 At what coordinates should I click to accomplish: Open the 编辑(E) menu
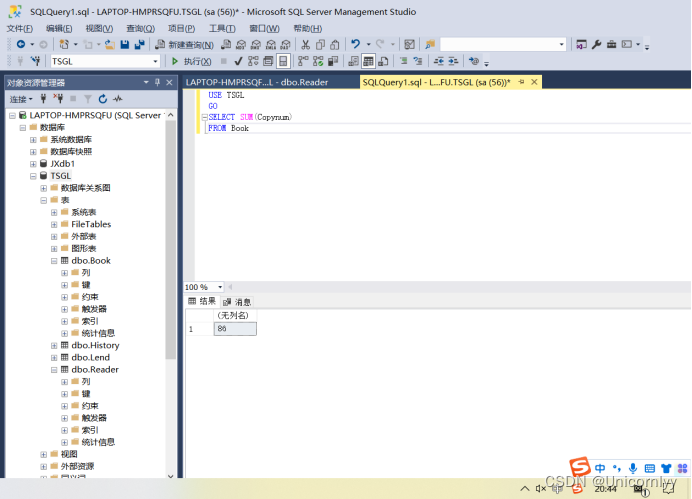click(59, 29)
